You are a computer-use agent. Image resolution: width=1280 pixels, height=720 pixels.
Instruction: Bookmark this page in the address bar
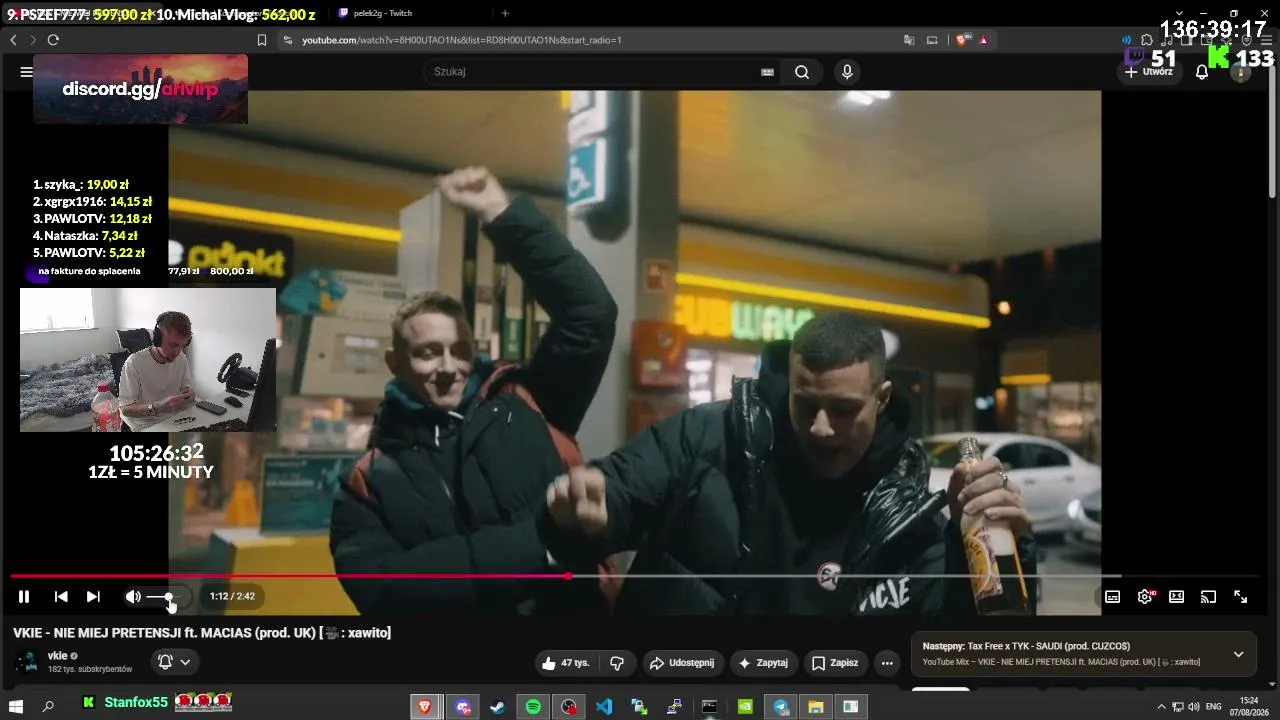coord(262,40)
